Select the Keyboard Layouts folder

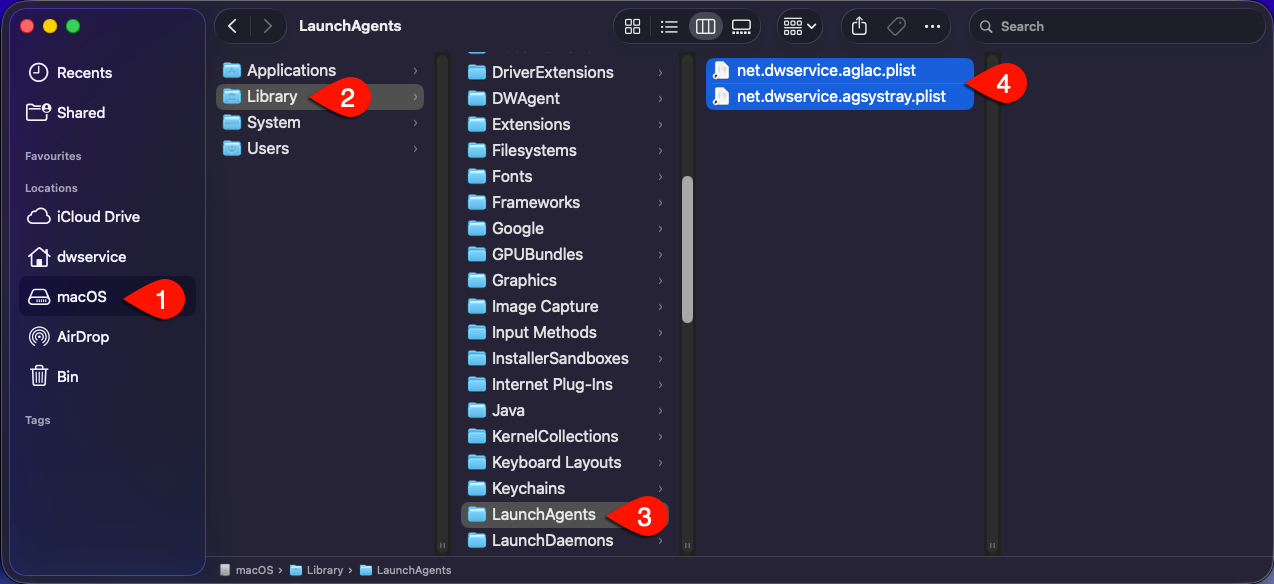[565, 462]
